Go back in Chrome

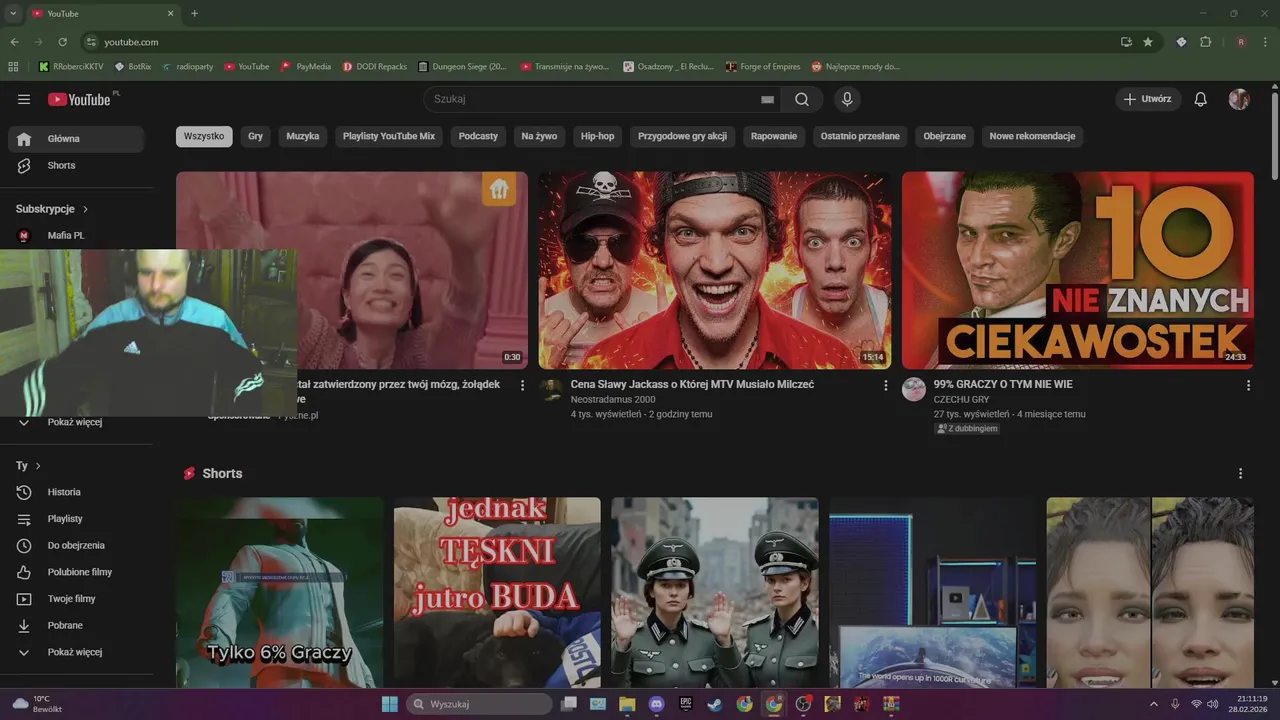coord(14,42)
